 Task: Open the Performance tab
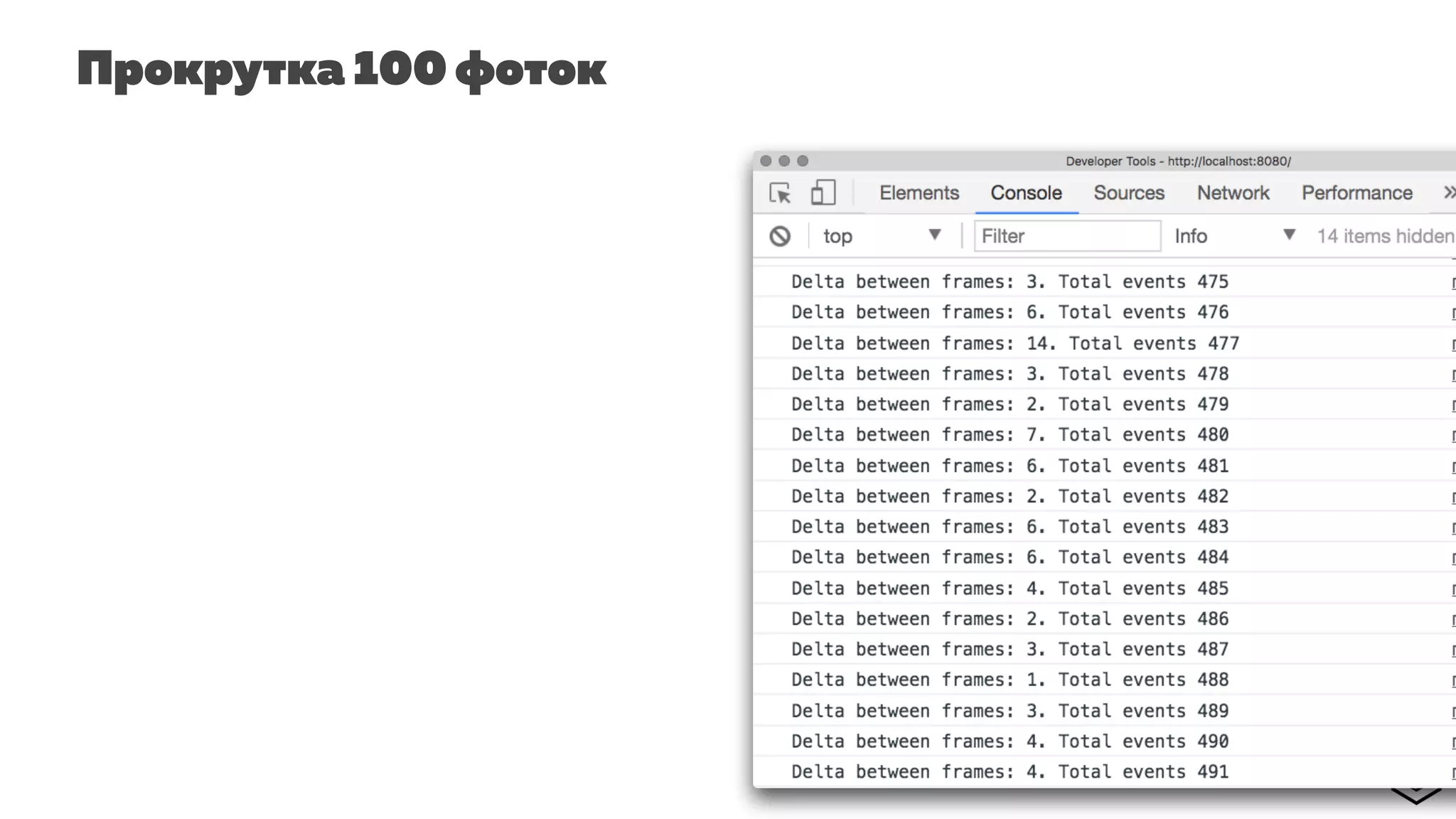tap(1356, 193)
